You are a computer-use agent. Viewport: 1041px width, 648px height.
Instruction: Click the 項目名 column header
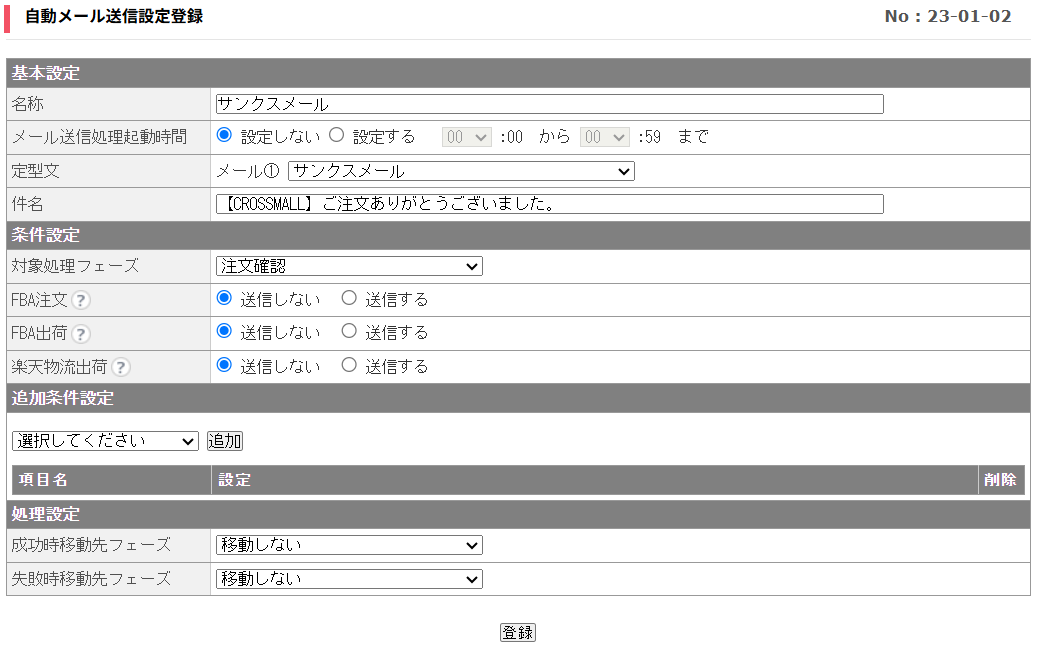point(112,480)
